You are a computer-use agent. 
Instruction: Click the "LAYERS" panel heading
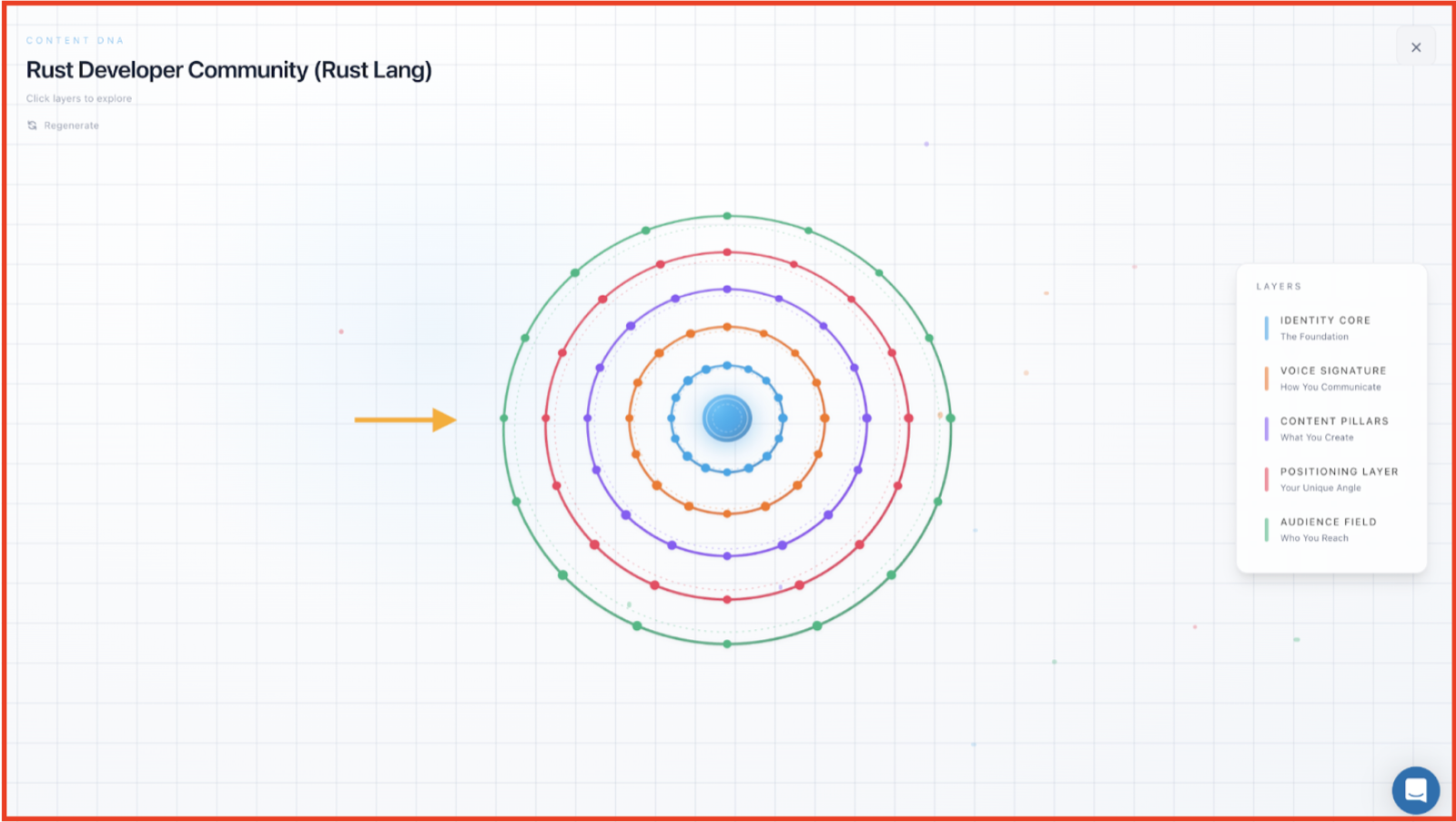click(1279, 287)
